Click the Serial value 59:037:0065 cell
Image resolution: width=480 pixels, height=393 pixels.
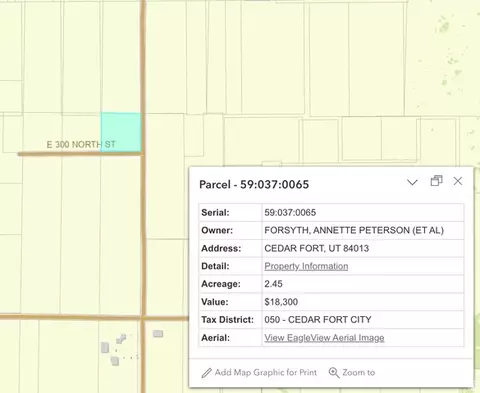(363, 212)
